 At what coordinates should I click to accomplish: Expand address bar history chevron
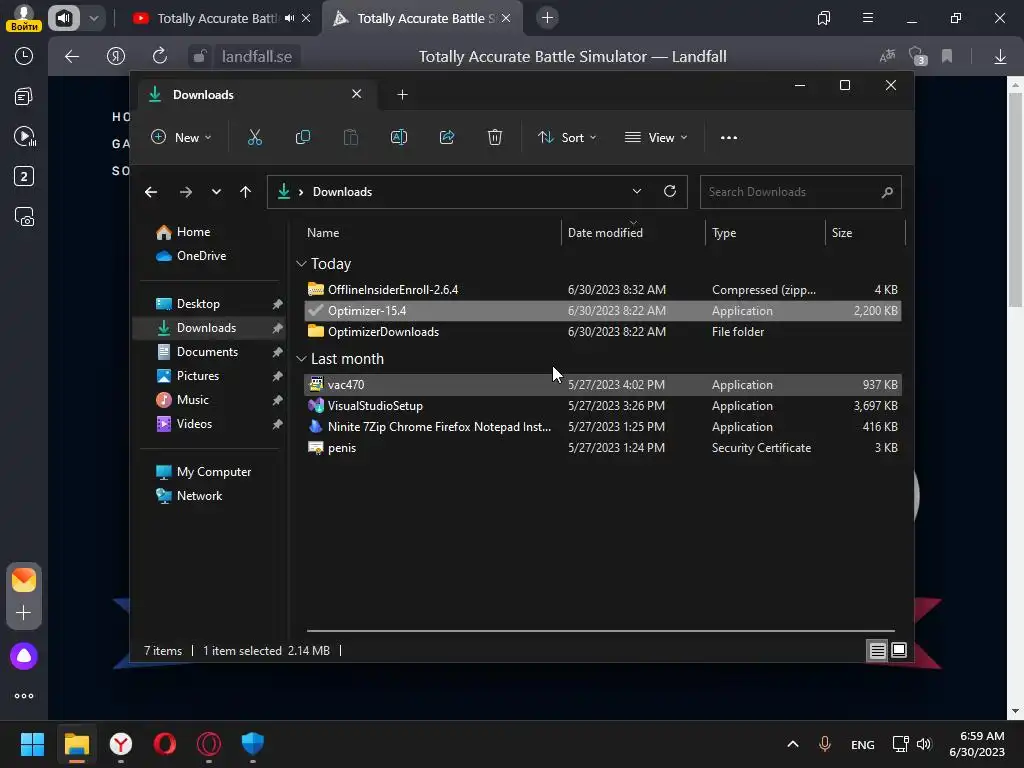[637, 191]
